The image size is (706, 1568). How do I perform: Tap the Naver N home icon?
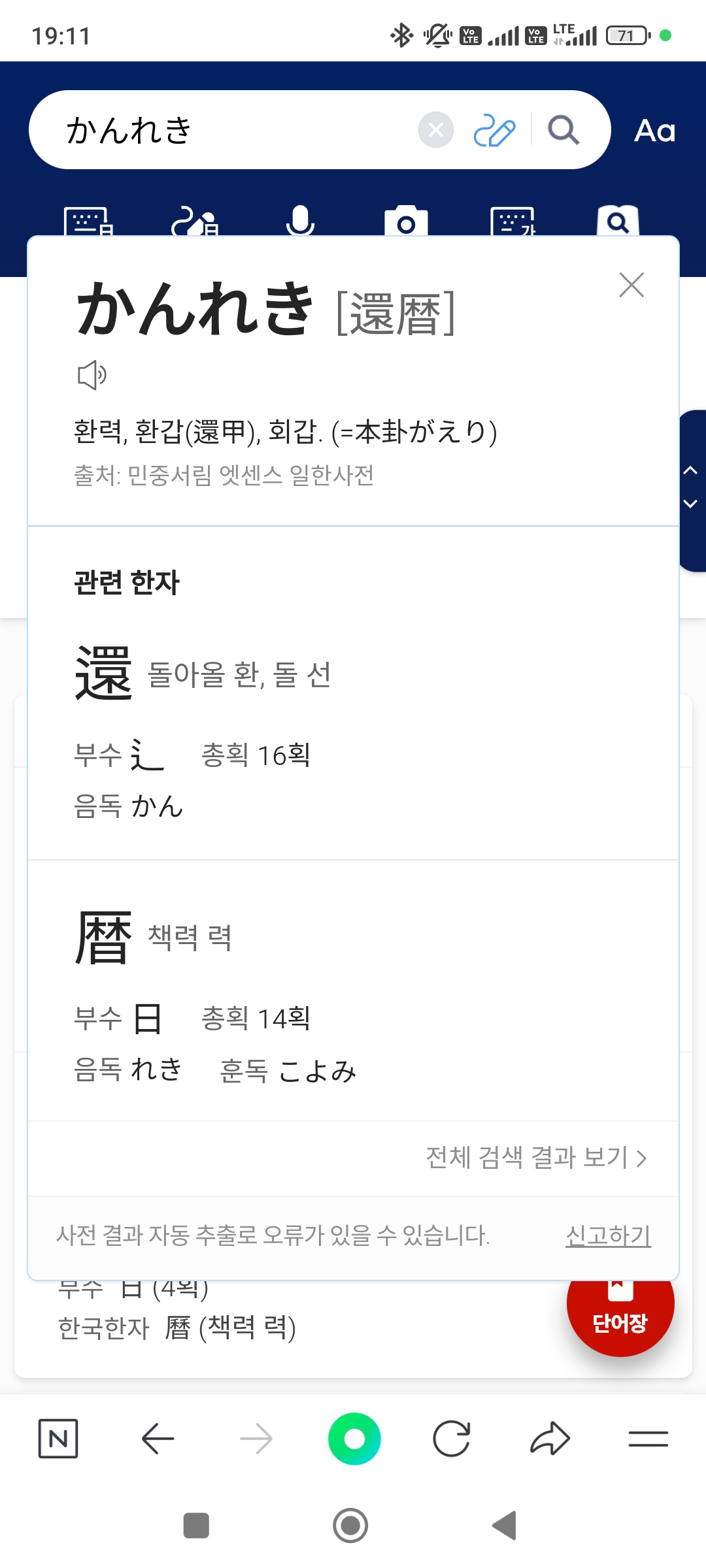[58, 1439]
